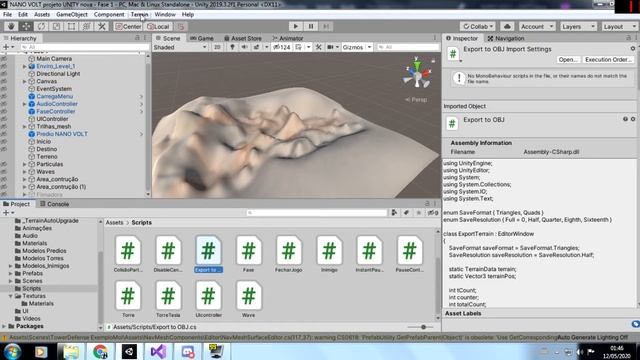Expand the Enviro_Level_1 hierarchy item

24,66
